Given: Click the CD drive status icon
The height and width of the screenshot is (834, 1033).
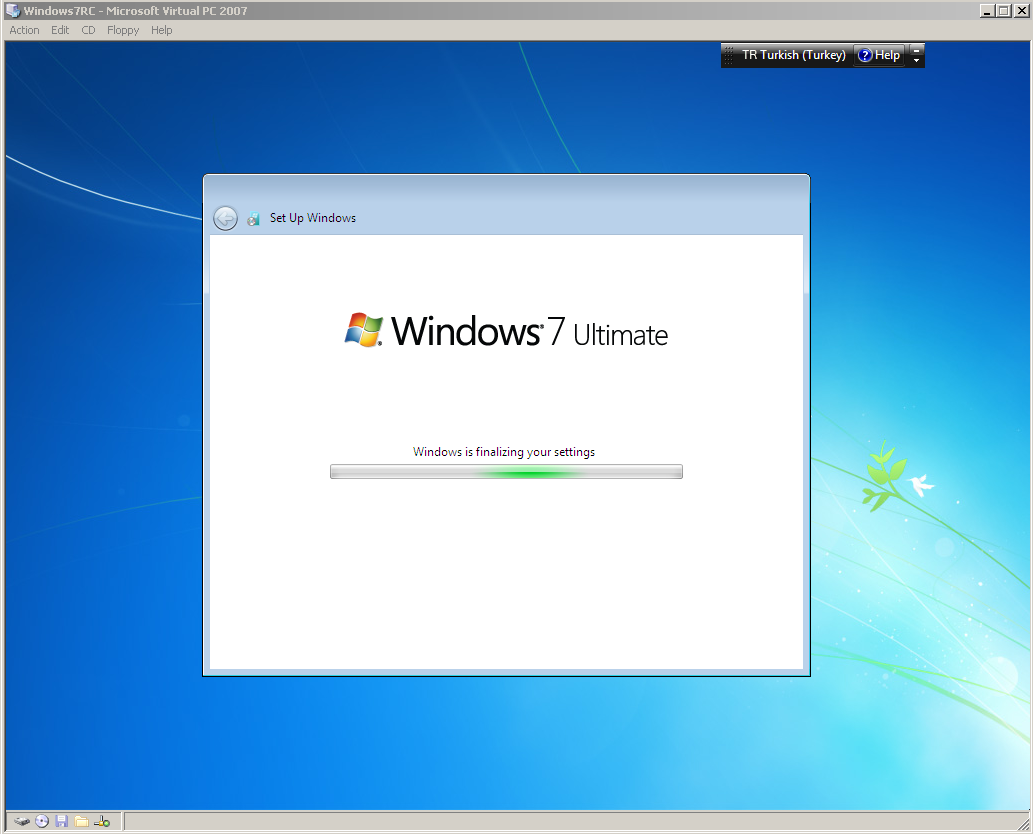Looking at the screenshot, I should pyautogui.click(x=42, y=821).
